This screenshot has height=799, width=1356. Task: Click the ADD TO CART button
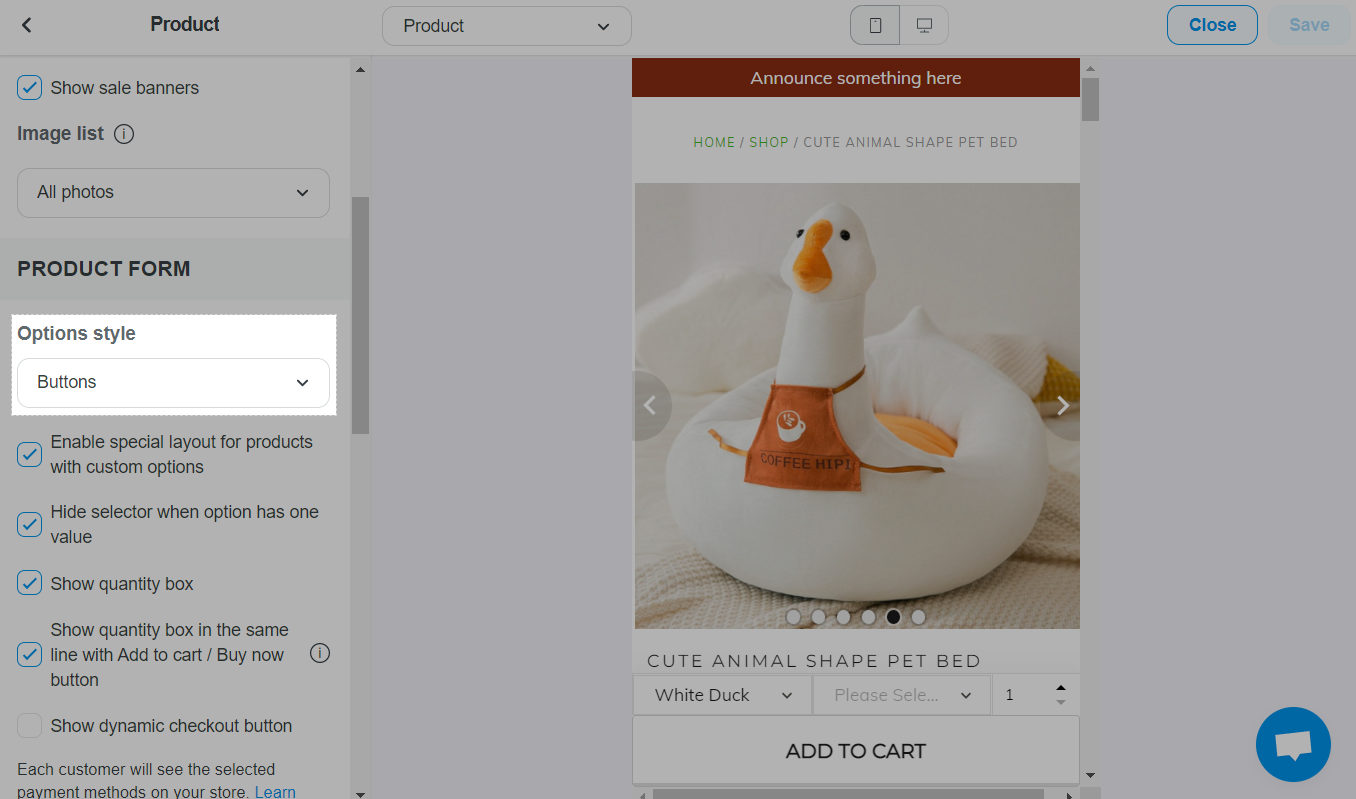tap(856, 751)
